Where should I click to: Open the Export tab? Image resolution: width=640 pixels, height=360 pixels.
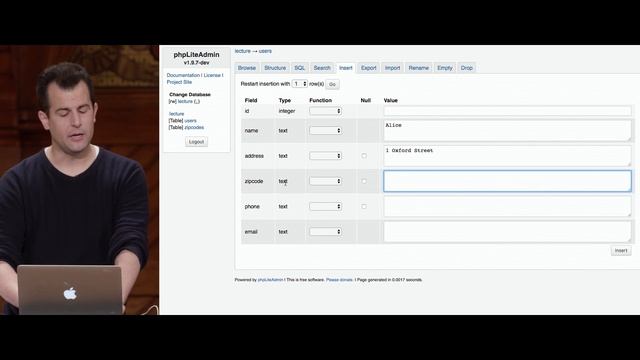point(369,68)
